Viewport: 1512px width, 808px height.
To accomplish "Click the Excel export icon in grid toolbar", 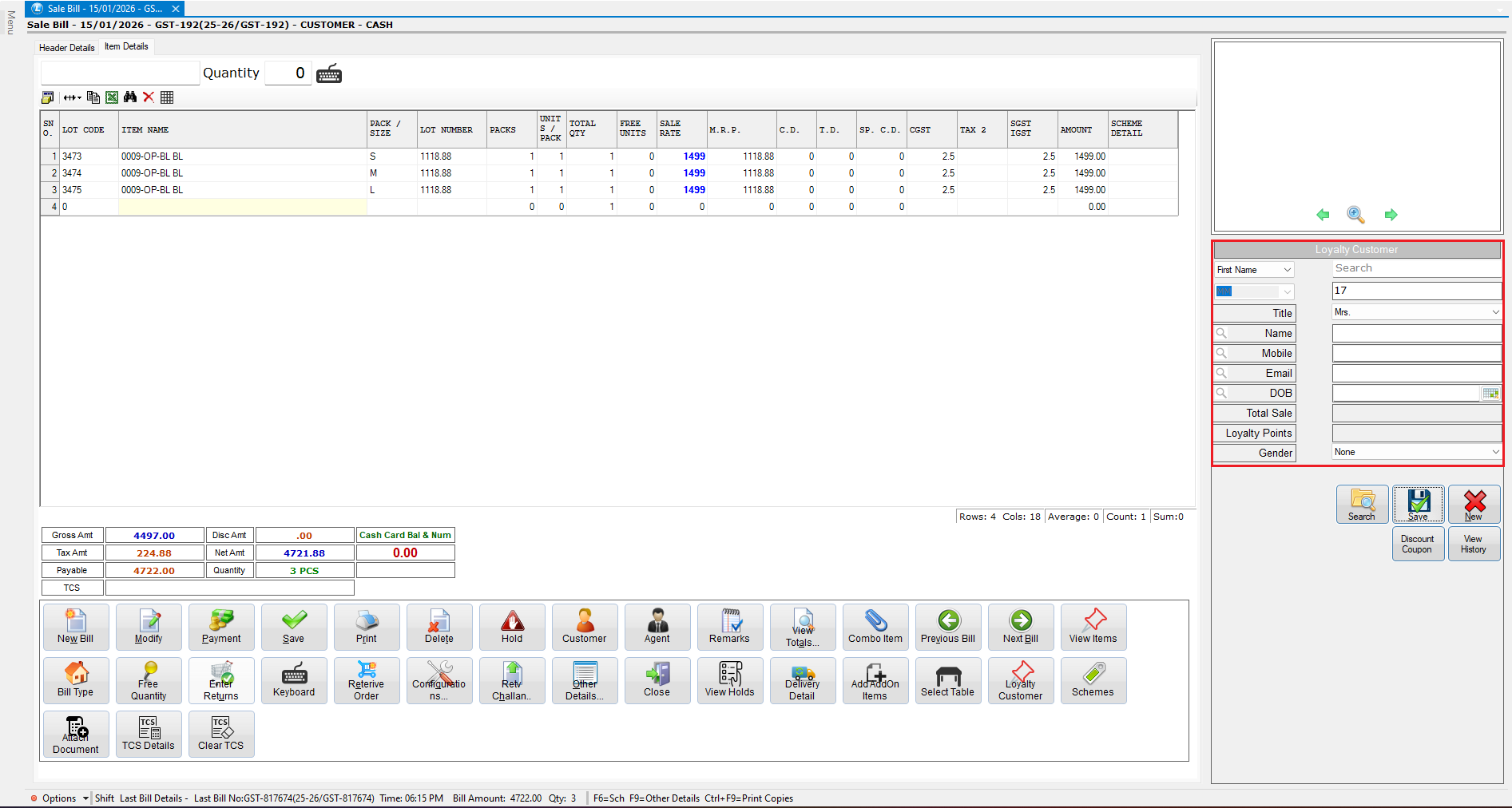I will (112, 97).
